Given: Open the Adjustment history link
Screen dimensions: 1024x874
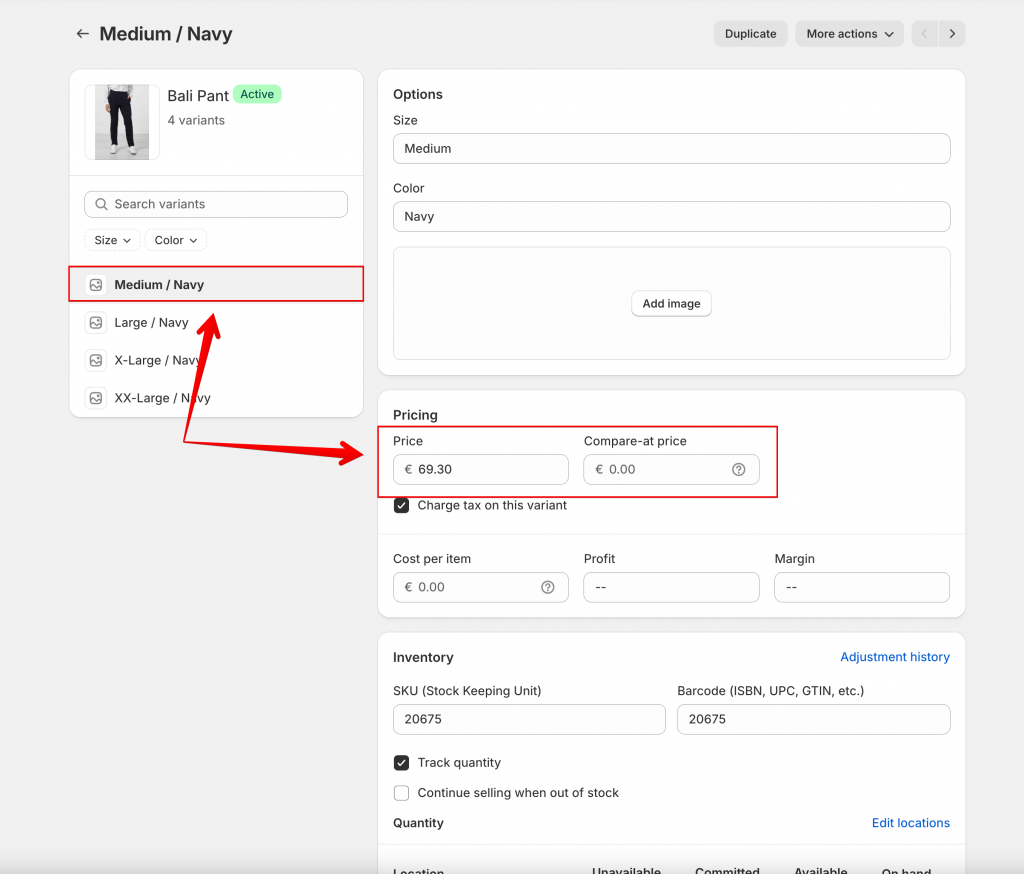Looking at the screenshot, I should tap(895, 657).
